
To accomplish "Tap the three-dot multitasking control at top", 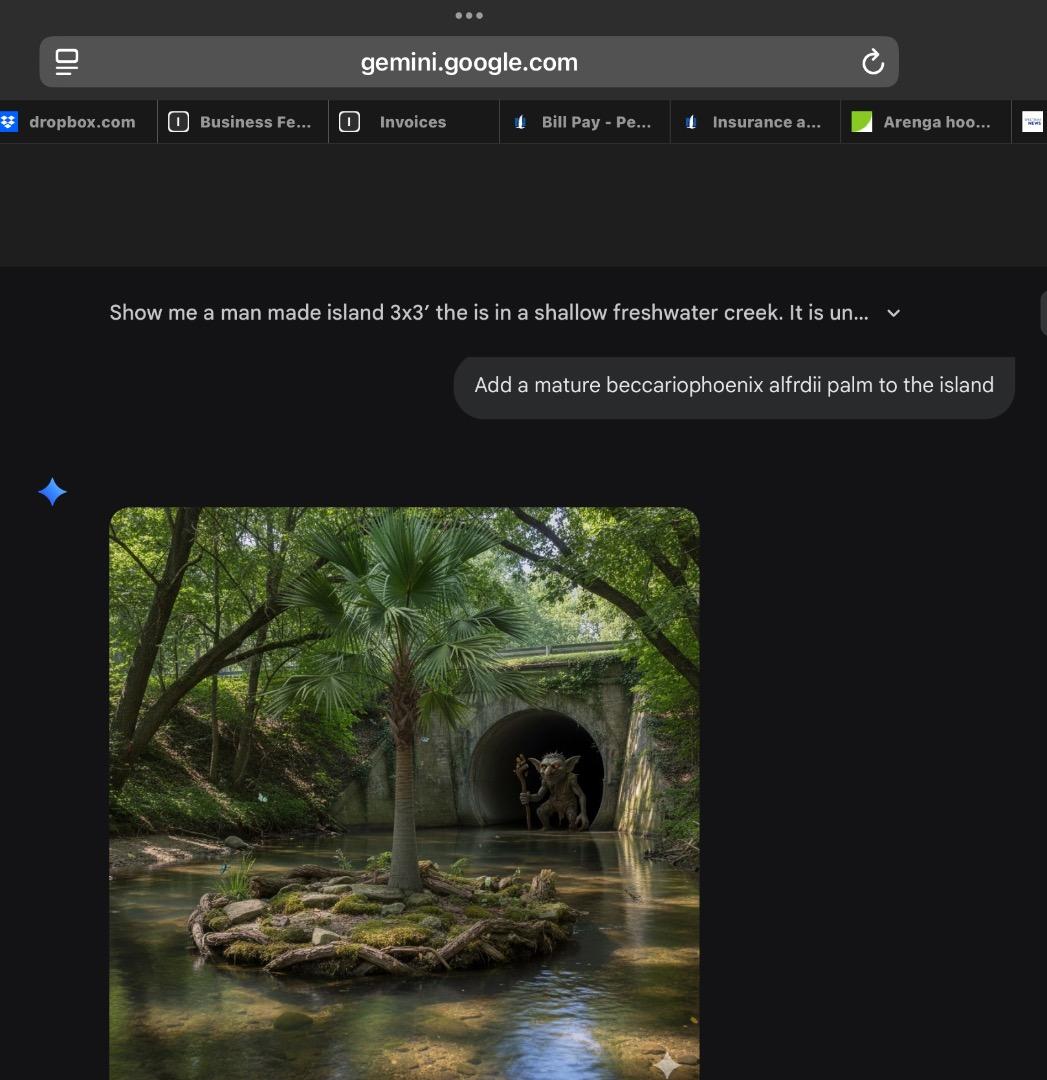I will 468,15.
